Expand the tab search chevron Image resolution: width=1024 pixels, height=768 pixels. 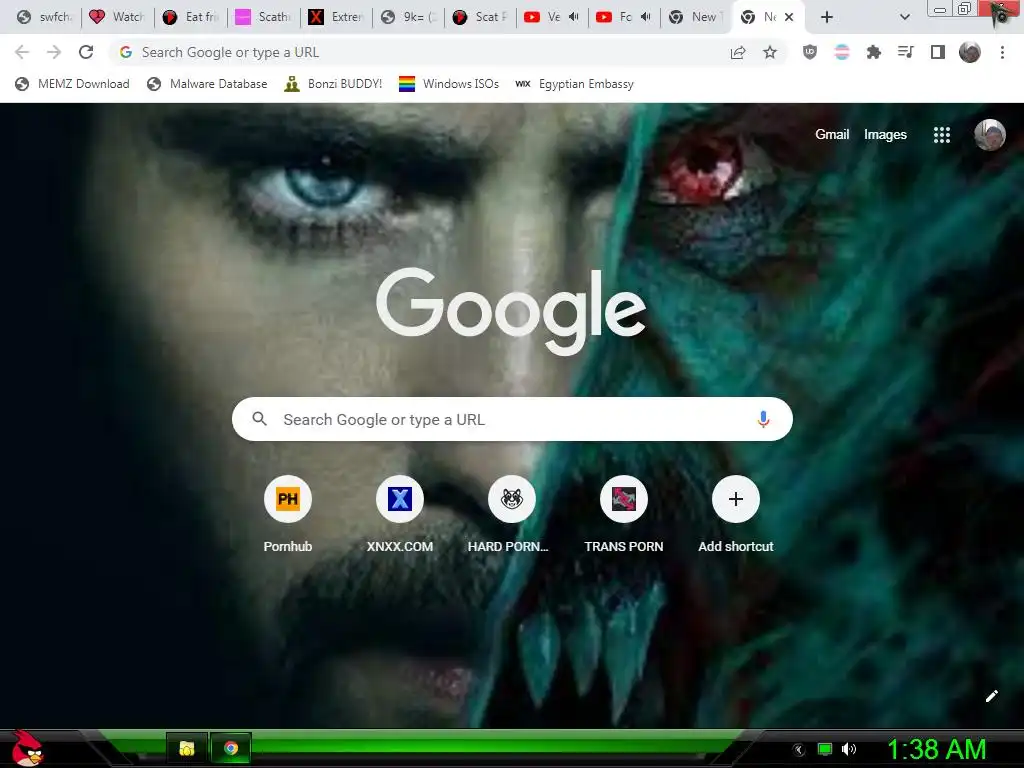904,17
